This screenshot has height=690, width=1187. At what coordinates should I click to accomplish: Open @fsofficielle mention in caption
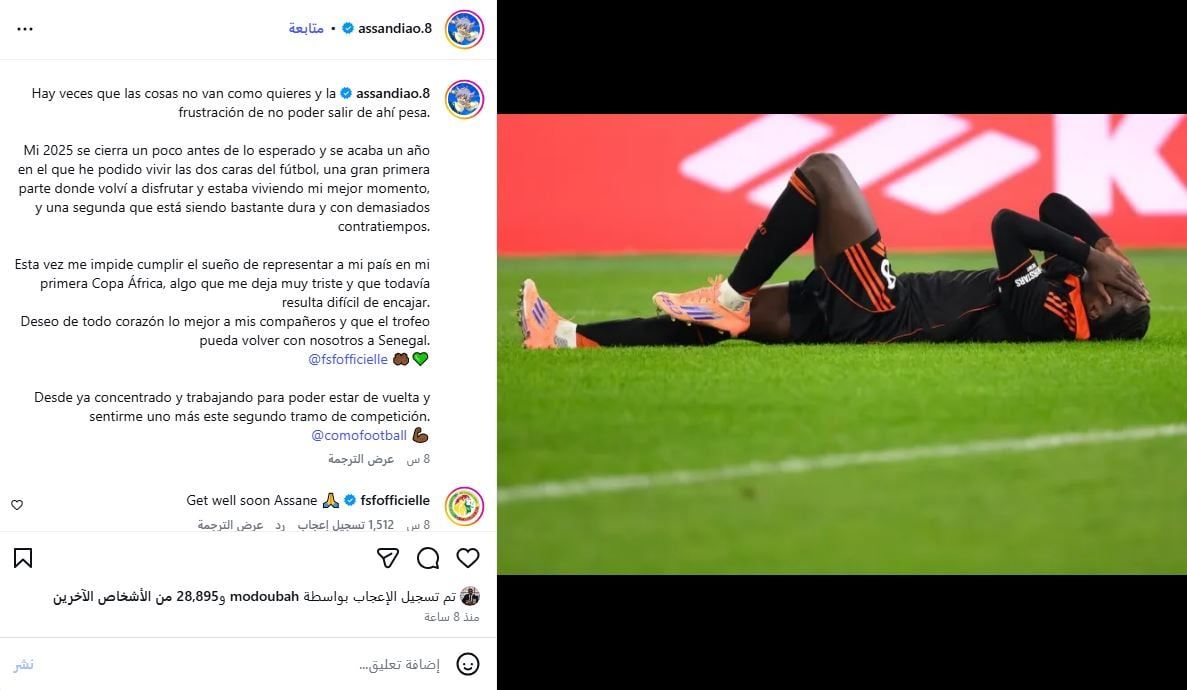click(x=347, y=359)
